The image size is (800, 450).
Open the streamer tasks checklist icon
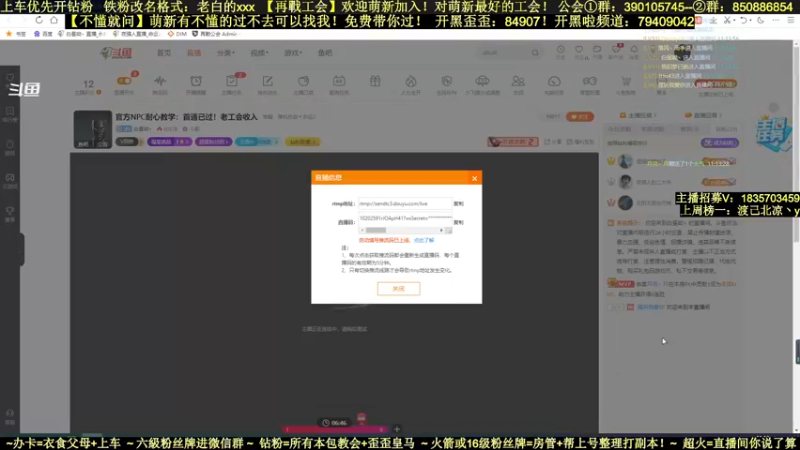click(x=232, y=81)
